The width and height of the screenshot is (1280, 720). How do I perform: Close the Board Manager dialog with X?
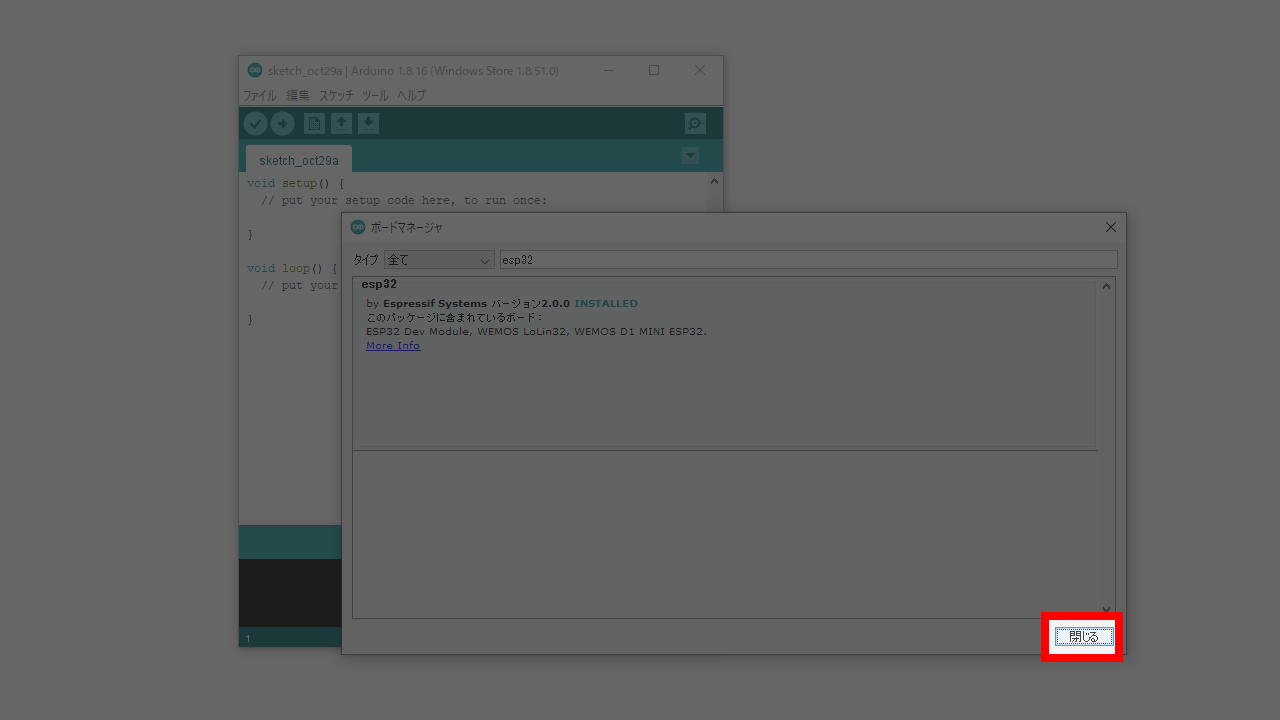1110,228
